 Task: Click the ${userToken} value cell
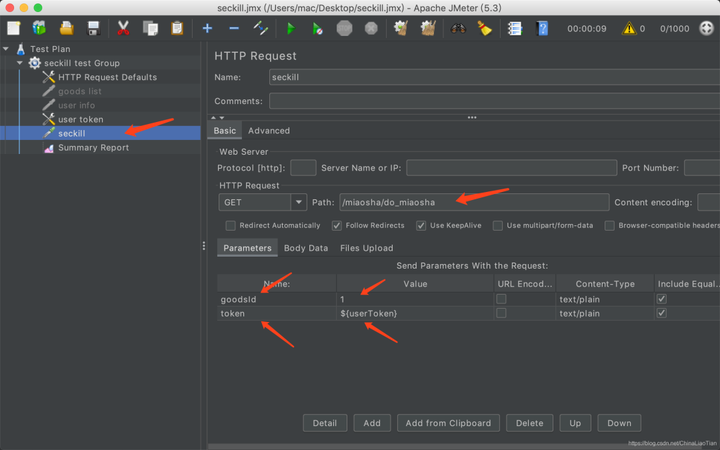tap(415, 313)
